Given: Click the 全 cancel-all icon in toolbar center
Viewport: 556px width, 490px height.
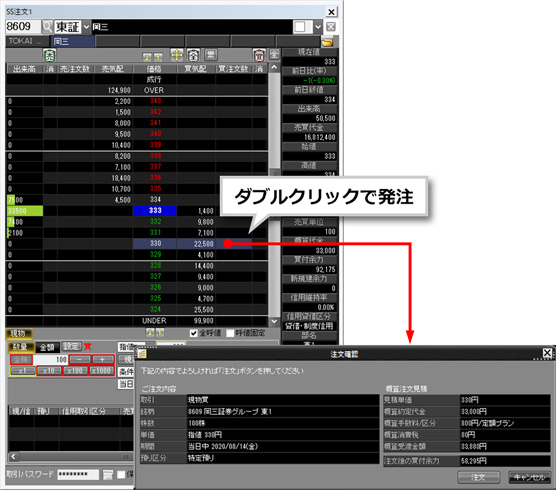Looking at the screenshot, I should point(193,55).
